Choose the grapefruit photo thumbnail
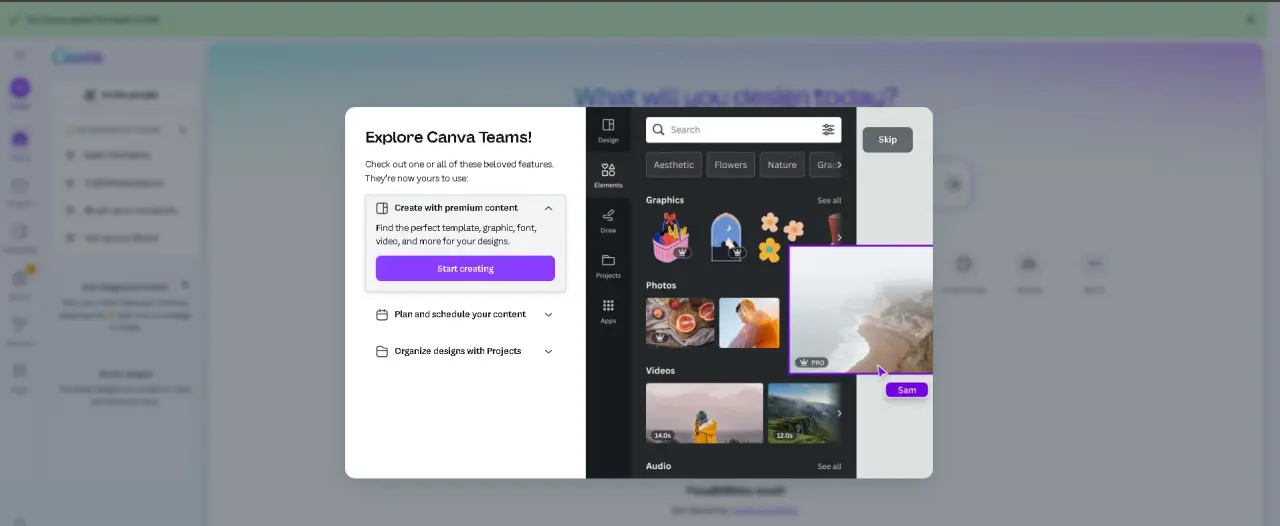The width and height of the screenshot is (1280, 526). 680,322
